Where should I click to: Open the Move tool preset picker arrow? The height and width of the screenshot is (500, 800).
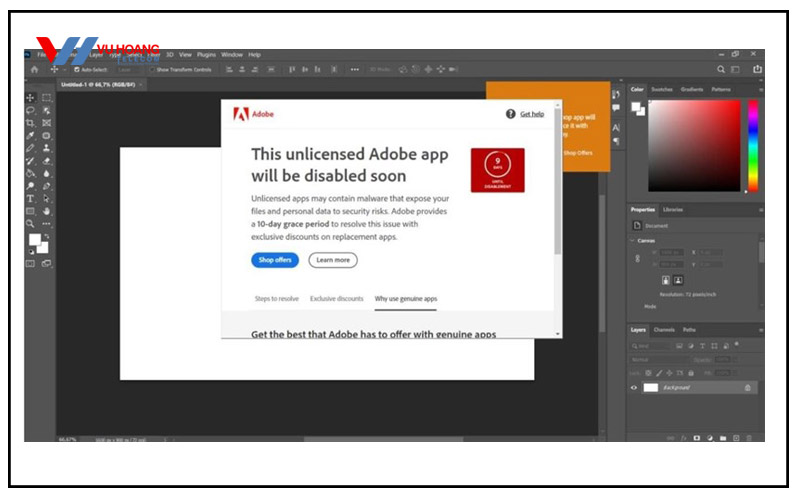click(65, 70)
